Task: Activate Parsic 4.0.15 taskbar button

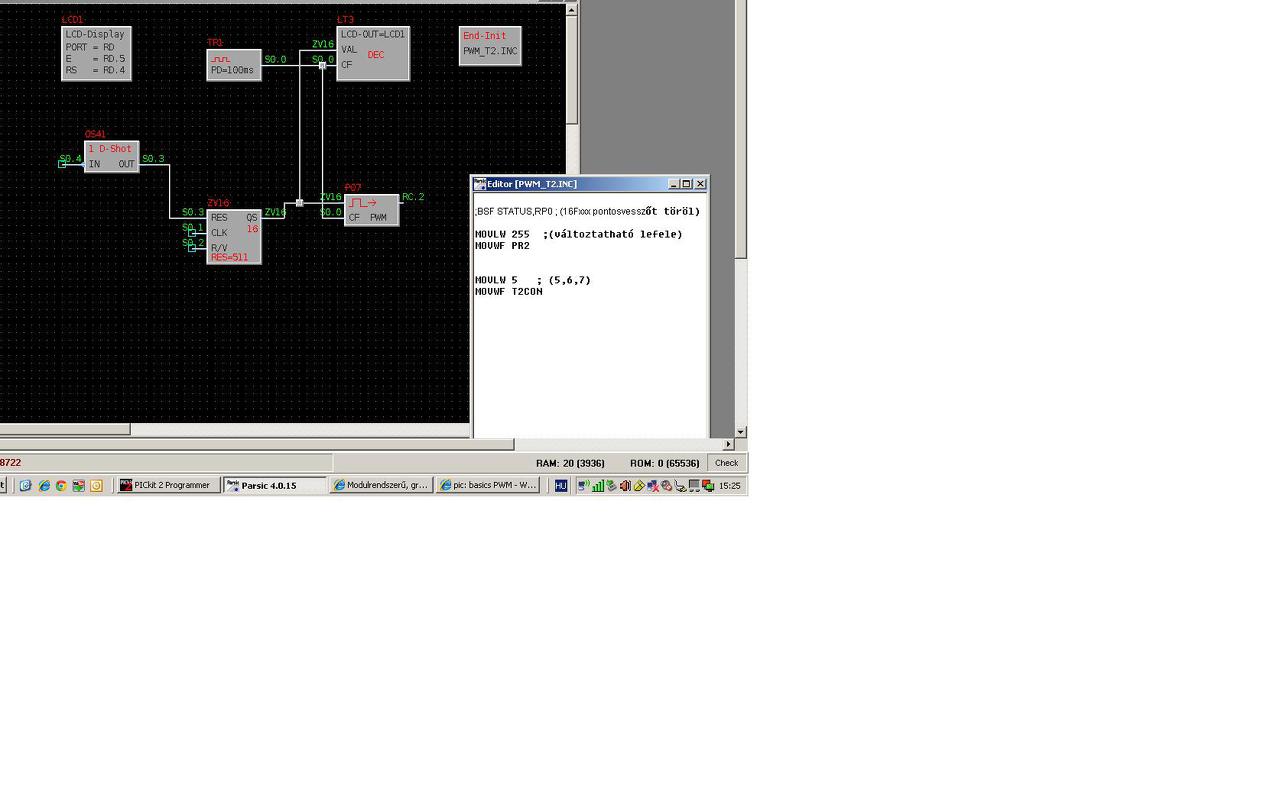Action: pos(275,485)
